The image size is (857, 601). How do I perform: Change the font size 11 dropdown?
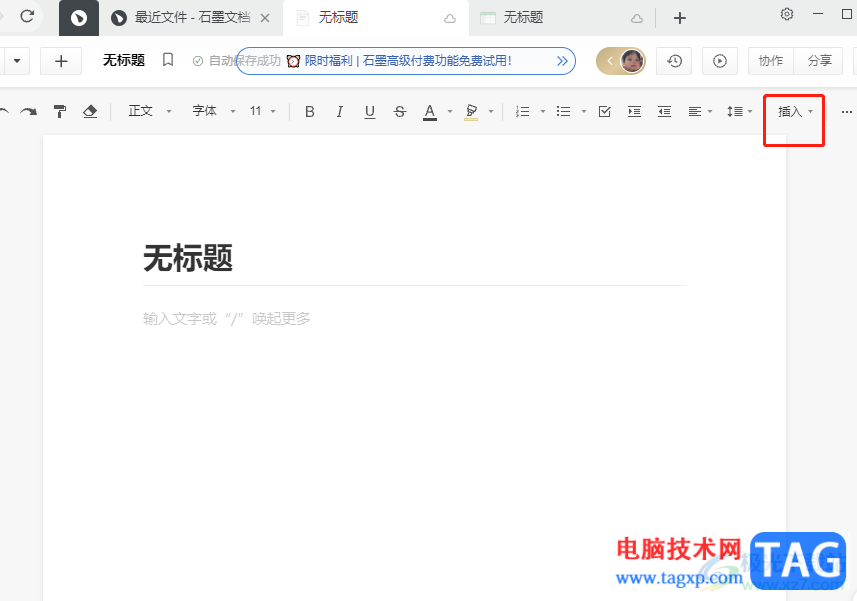[x=263, y=111]
